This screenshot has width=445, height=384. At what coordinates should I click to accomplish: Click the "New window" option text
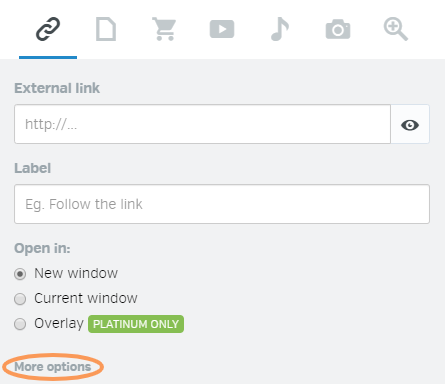(x=76, y=273)
